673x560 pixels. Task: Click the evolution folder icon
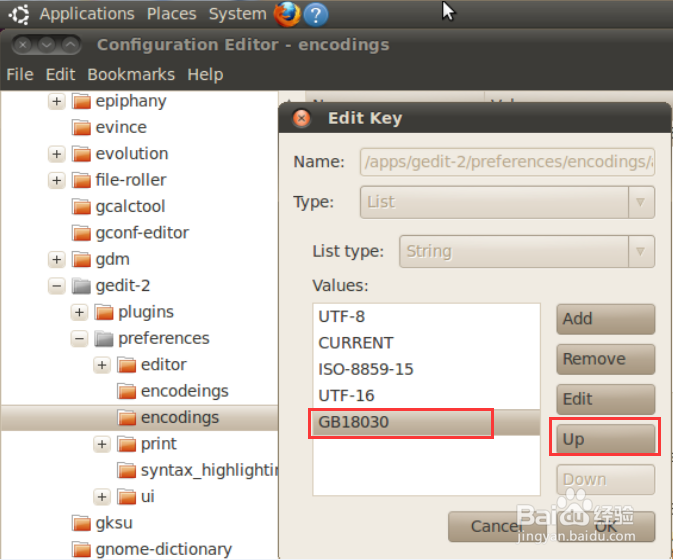[x=82, y=154]
